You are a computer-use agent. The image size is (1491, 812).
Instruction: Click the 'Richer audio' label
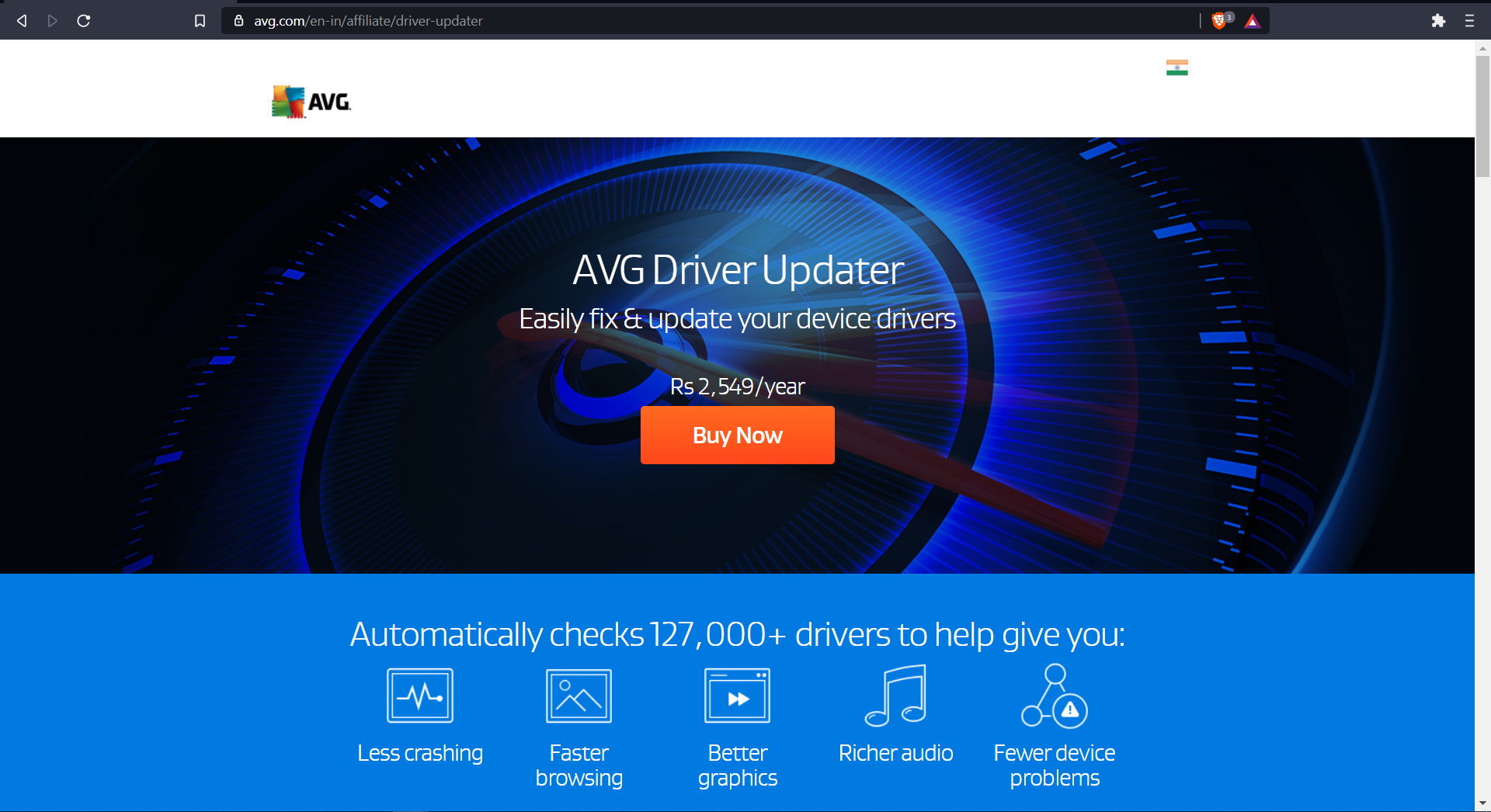(896, 754)
